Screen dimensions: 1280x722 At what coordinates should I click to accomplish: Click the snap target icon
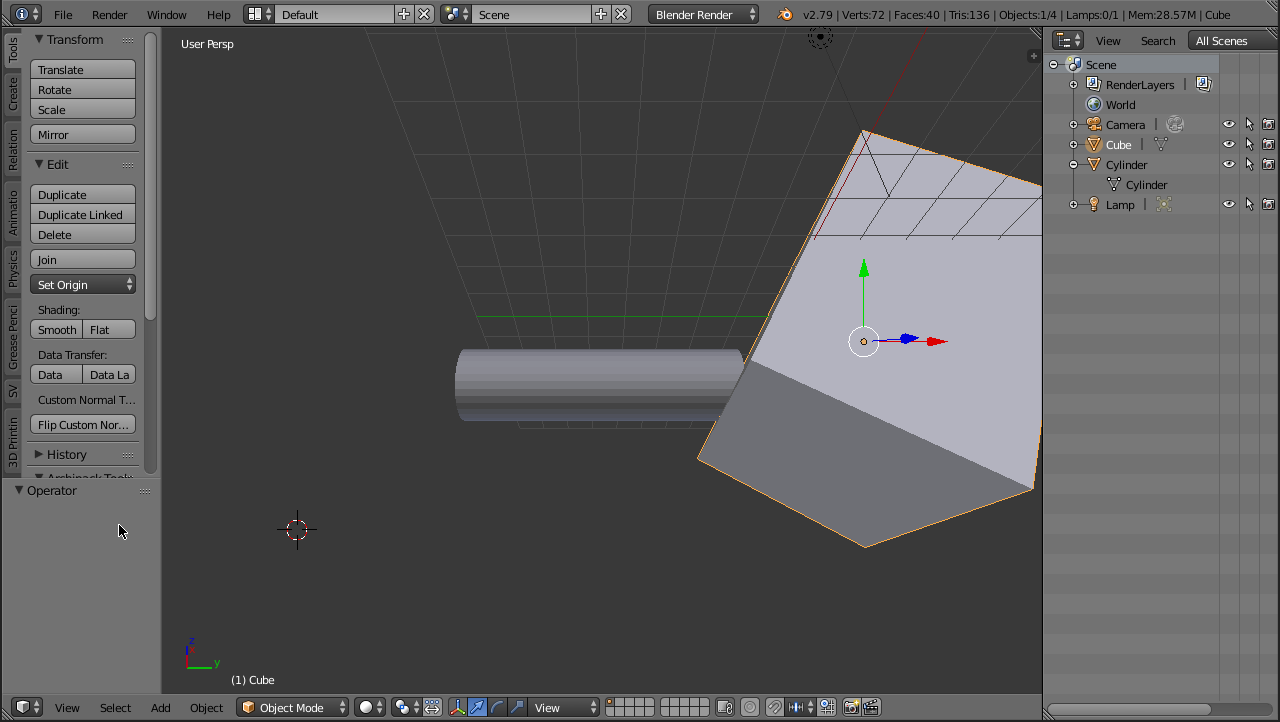pos(827,707)
